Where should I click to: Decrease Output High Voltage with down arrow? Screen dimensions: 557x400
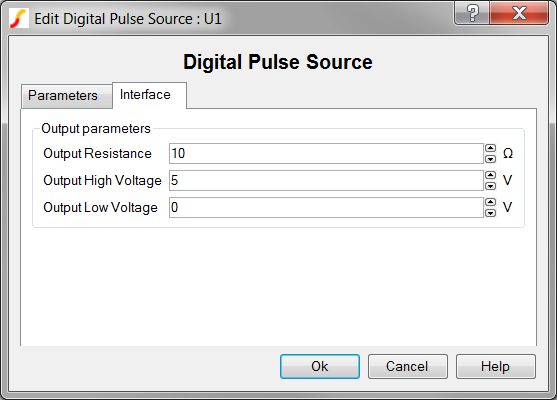click(x=490, y=185)
